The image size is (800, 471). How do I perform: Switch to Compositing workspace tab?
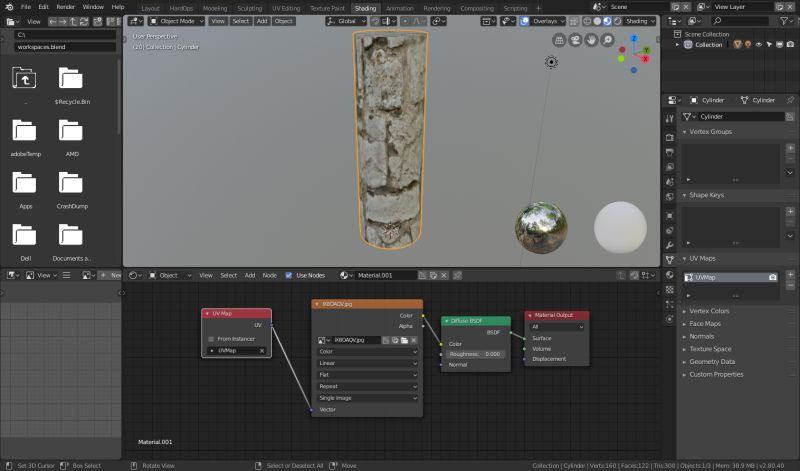pyautogui.click(x=477, y=8)
